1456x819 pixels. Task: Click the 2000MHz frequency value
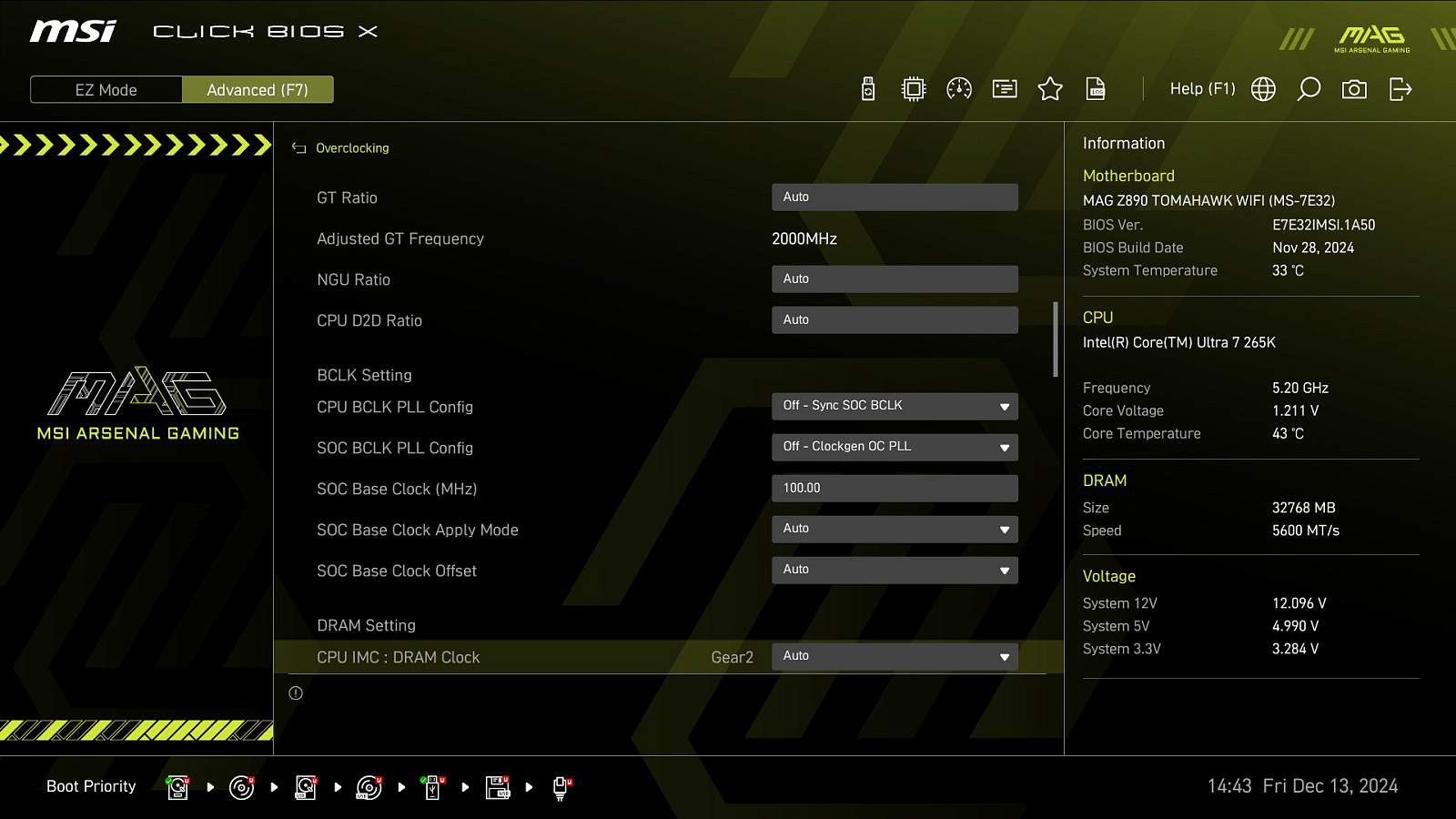coord(804,238)
